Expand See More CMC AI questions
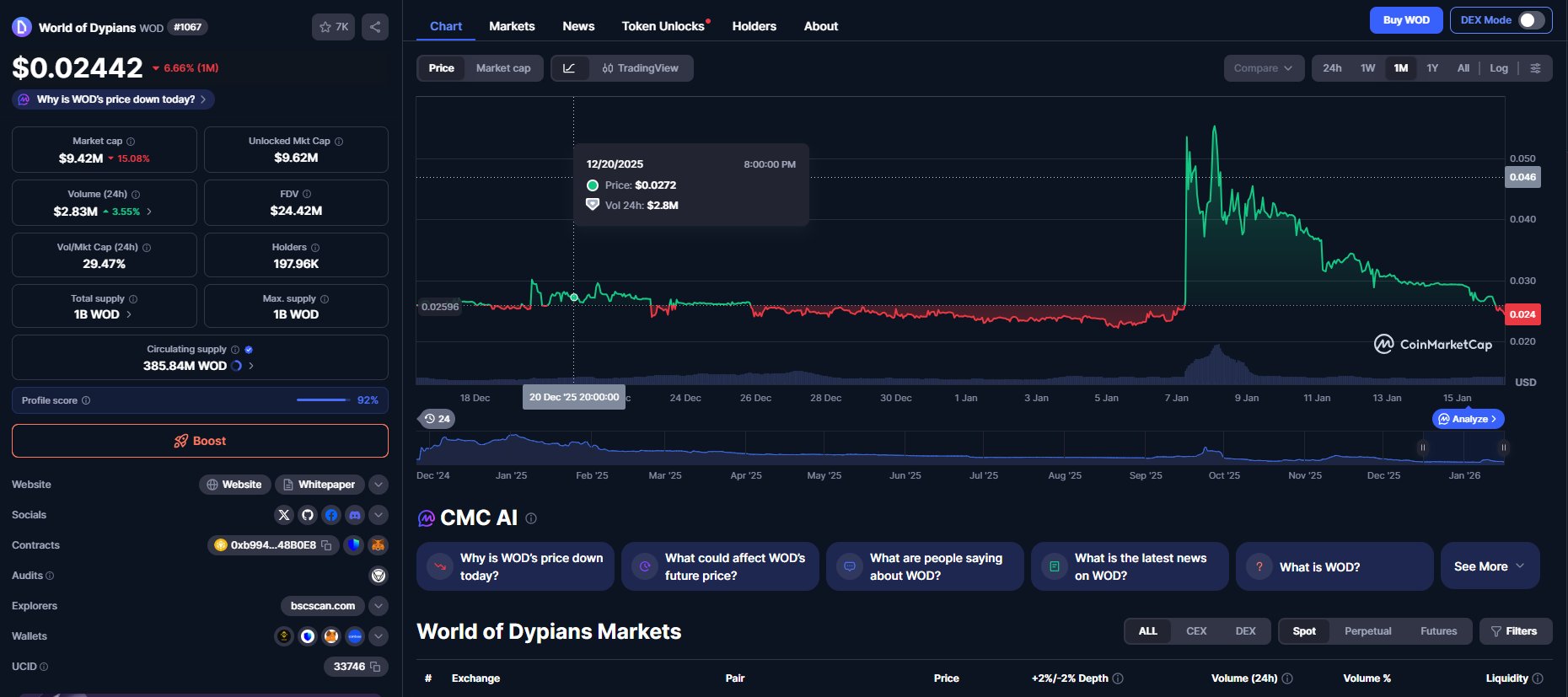1568x697 pixels. click(1490, 566)
